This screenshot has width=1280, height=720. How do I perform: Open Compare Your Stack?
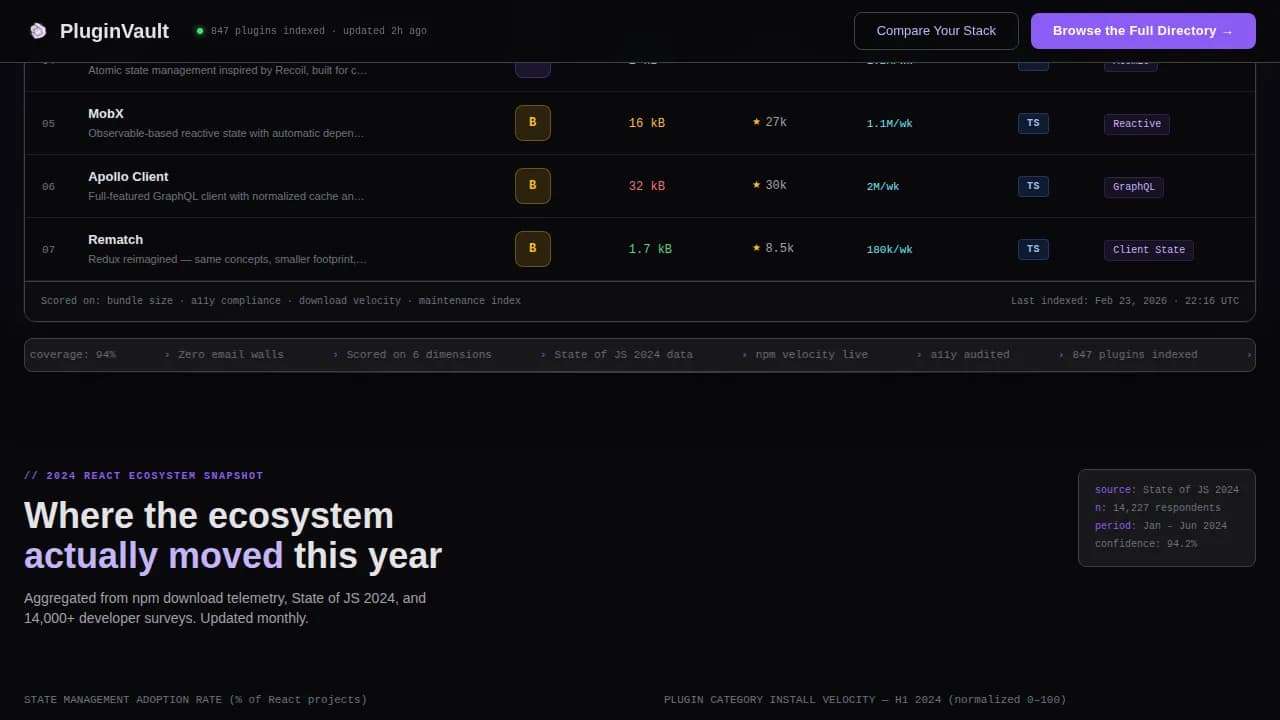pyautogui.click(x=936, y=31)
